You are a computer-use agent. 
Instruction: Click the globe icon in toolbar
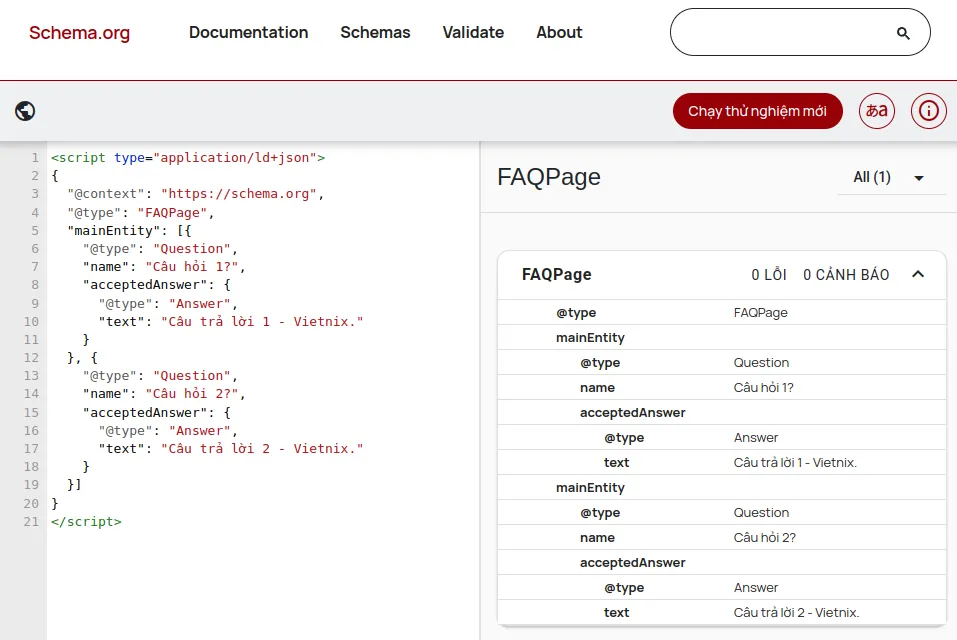point(24,111)
